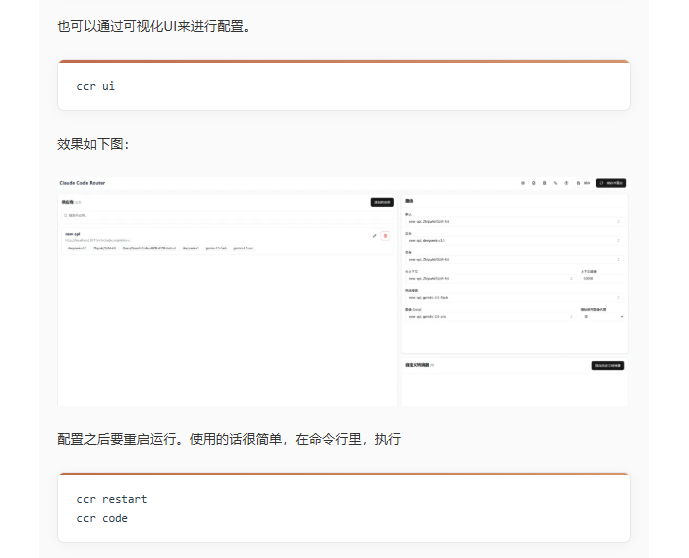Click the black save button in router header
This screenshot has width=689, height=558.
pos(611,183)
